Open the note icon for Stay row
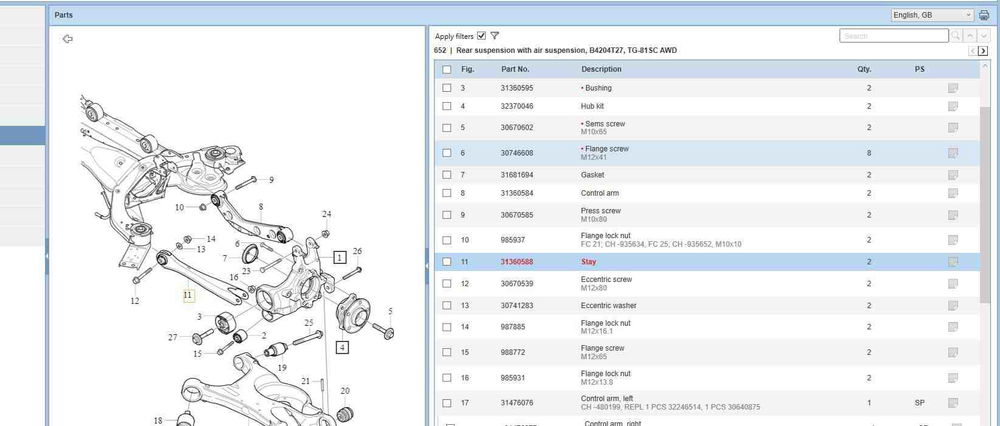1000x426 pixels. (953, 262)
